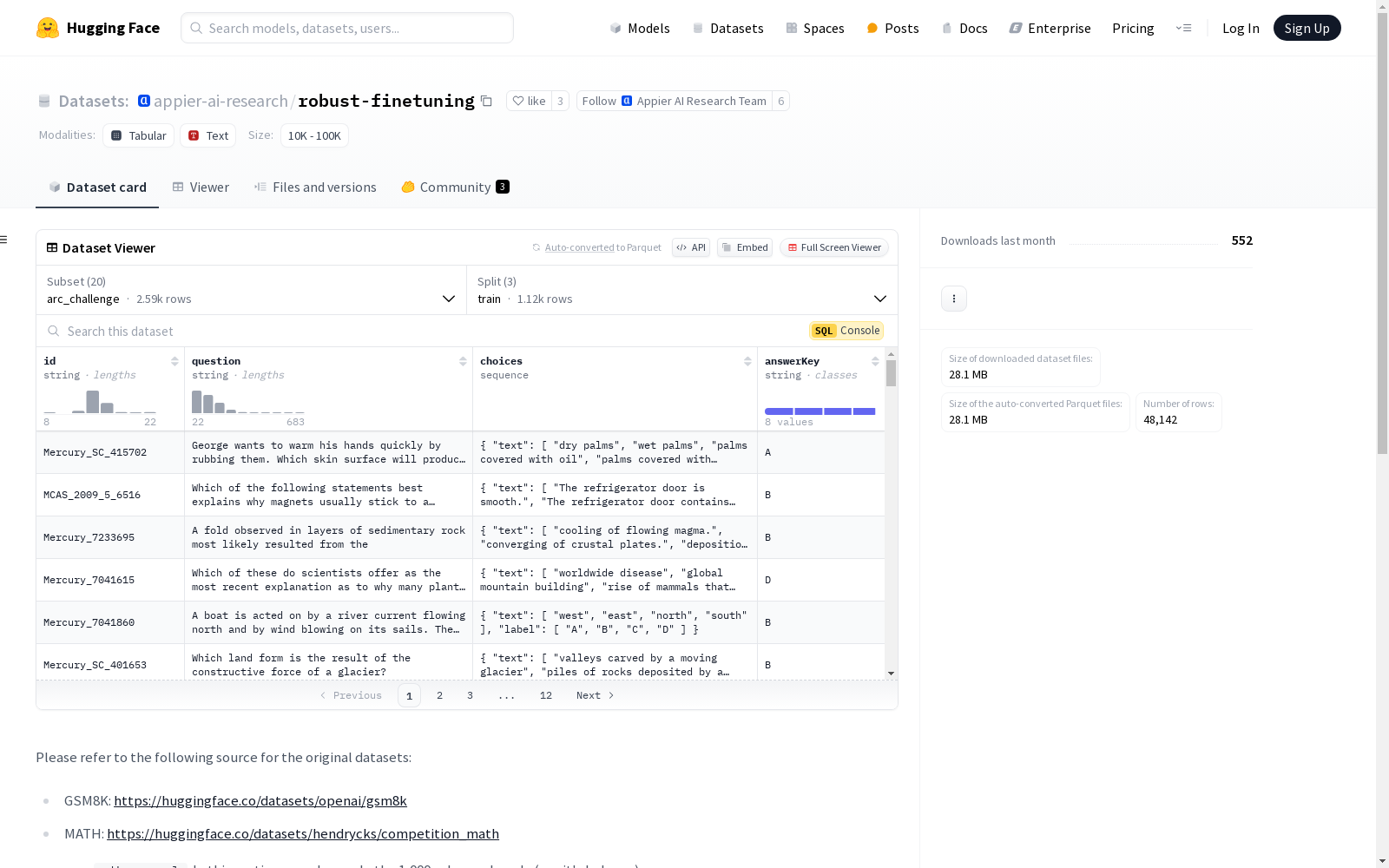
Task: Open the appier-ai-research organization link
Action: (221, 101)
